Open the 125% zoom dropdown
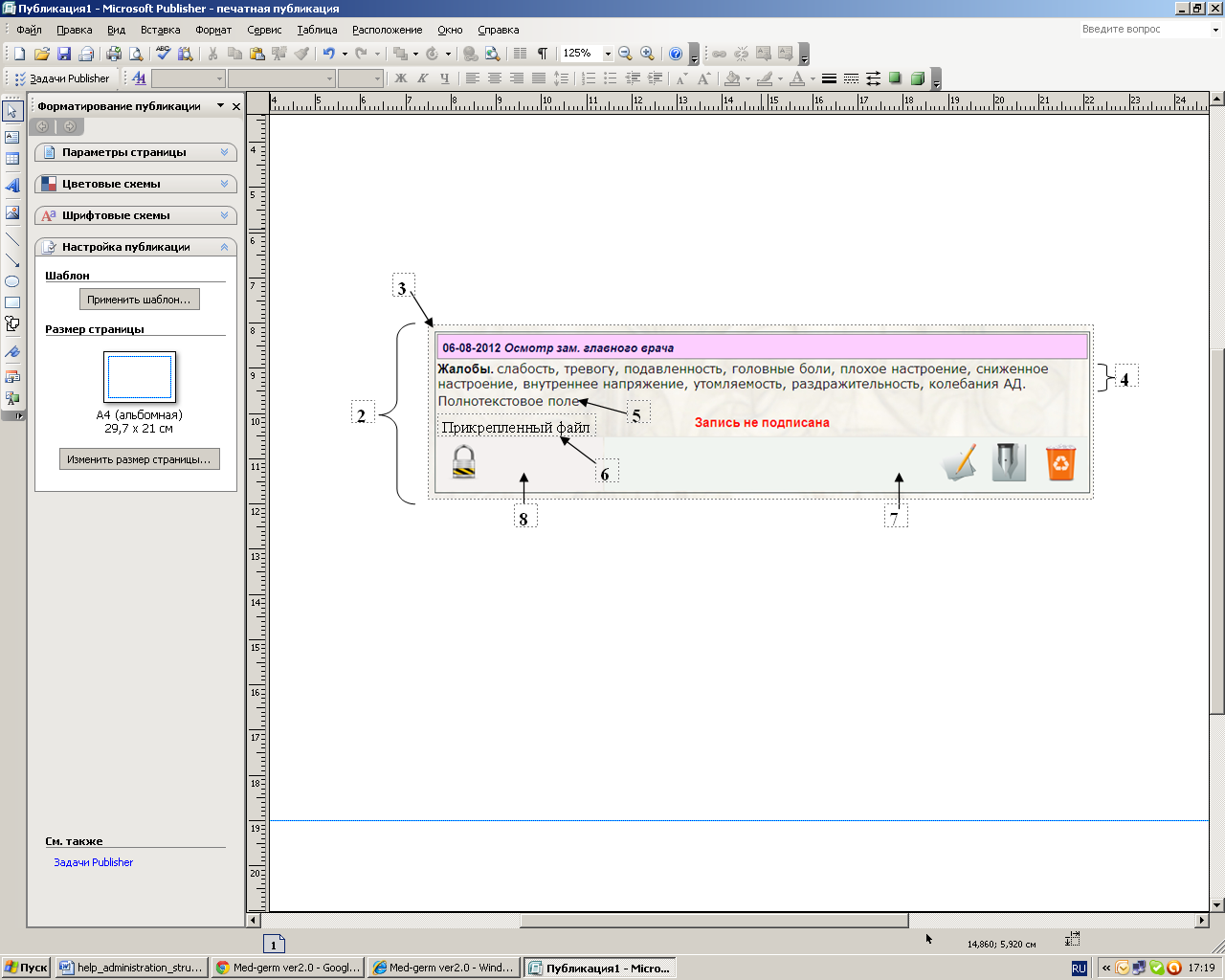The width and height of the screenshot is (1225, 980). tap(607, 54)
